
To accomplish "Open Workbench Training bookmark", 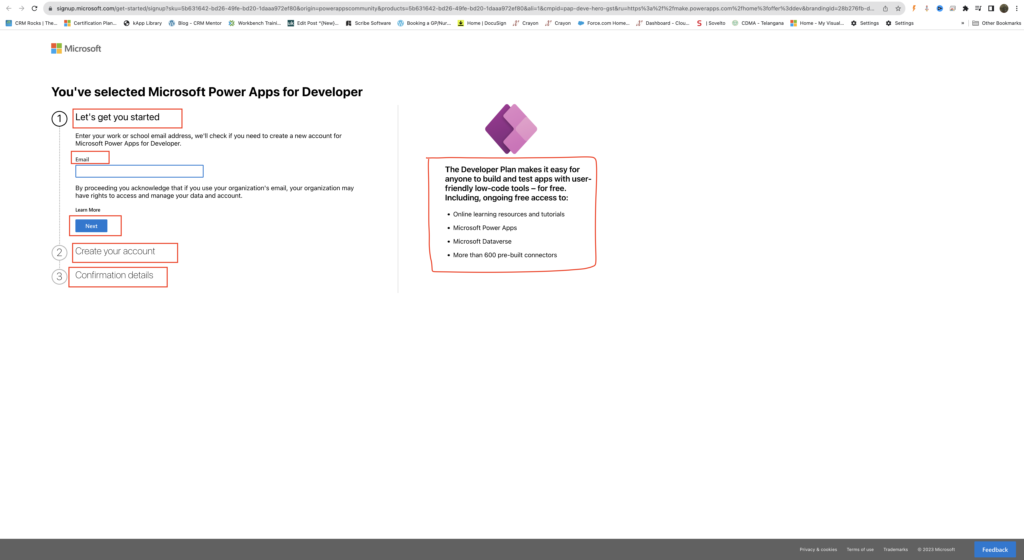I will pyautogui.click(x=254, y=23).
